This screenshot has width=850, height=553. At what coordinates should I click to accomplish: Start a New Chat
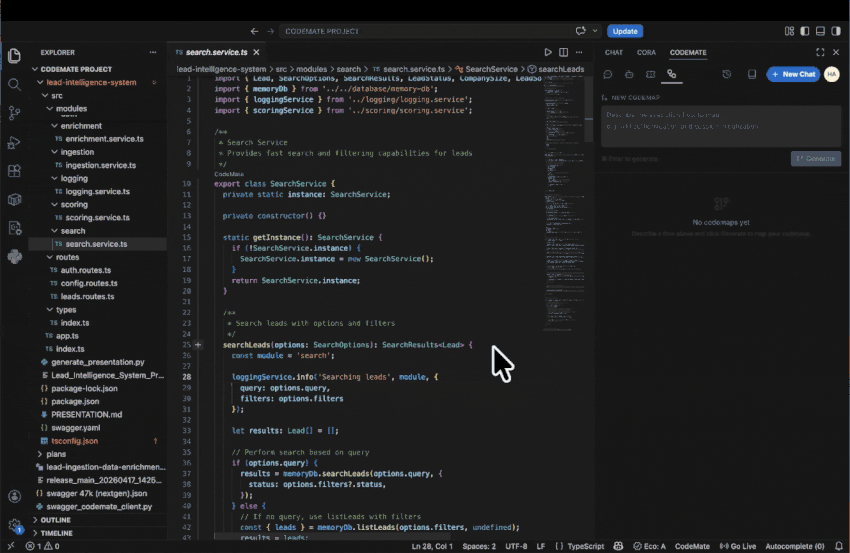[x=793, y=74]
